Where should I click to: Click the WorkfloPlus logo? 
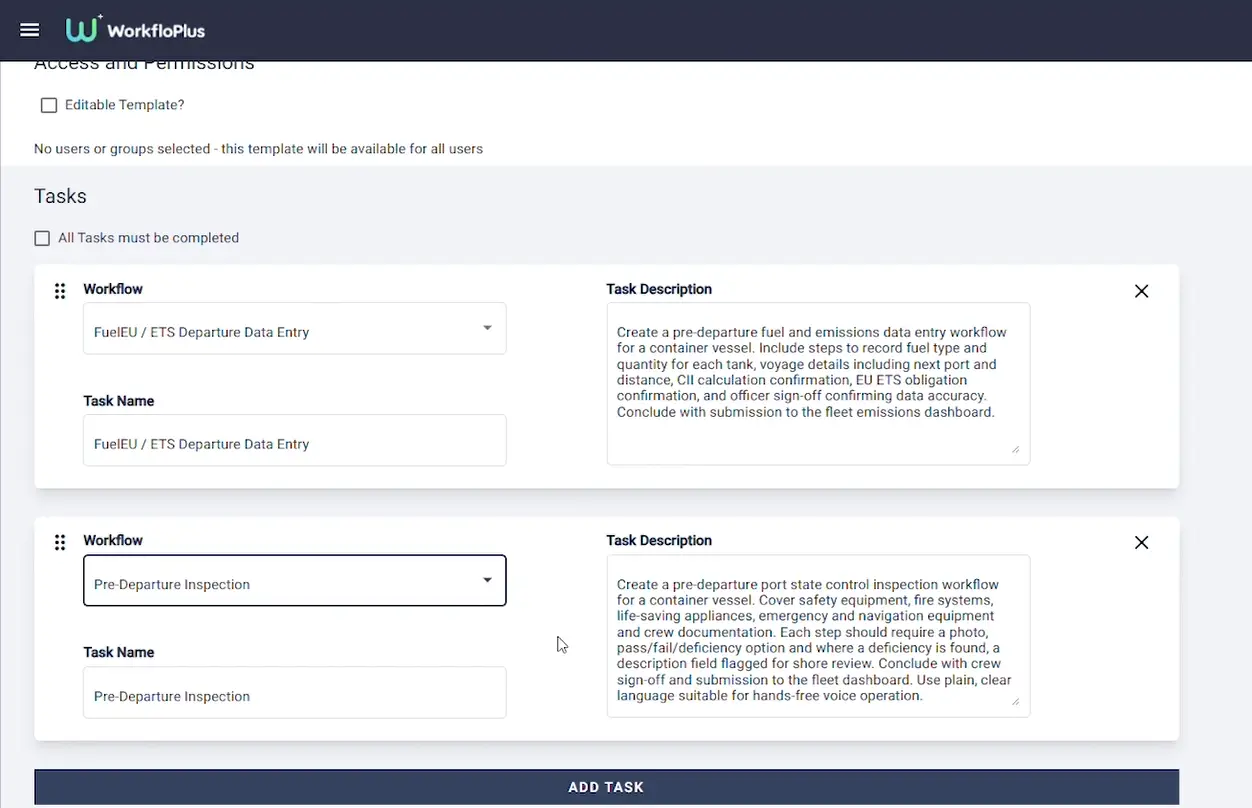click(x=135, y=30)
